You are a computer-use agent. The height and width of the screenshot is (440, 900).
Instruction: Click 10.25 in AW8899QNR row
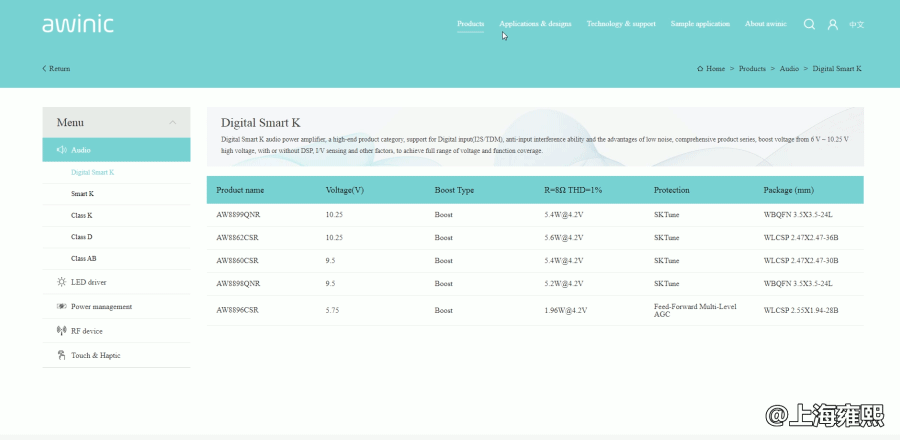[x=334, y=215]
